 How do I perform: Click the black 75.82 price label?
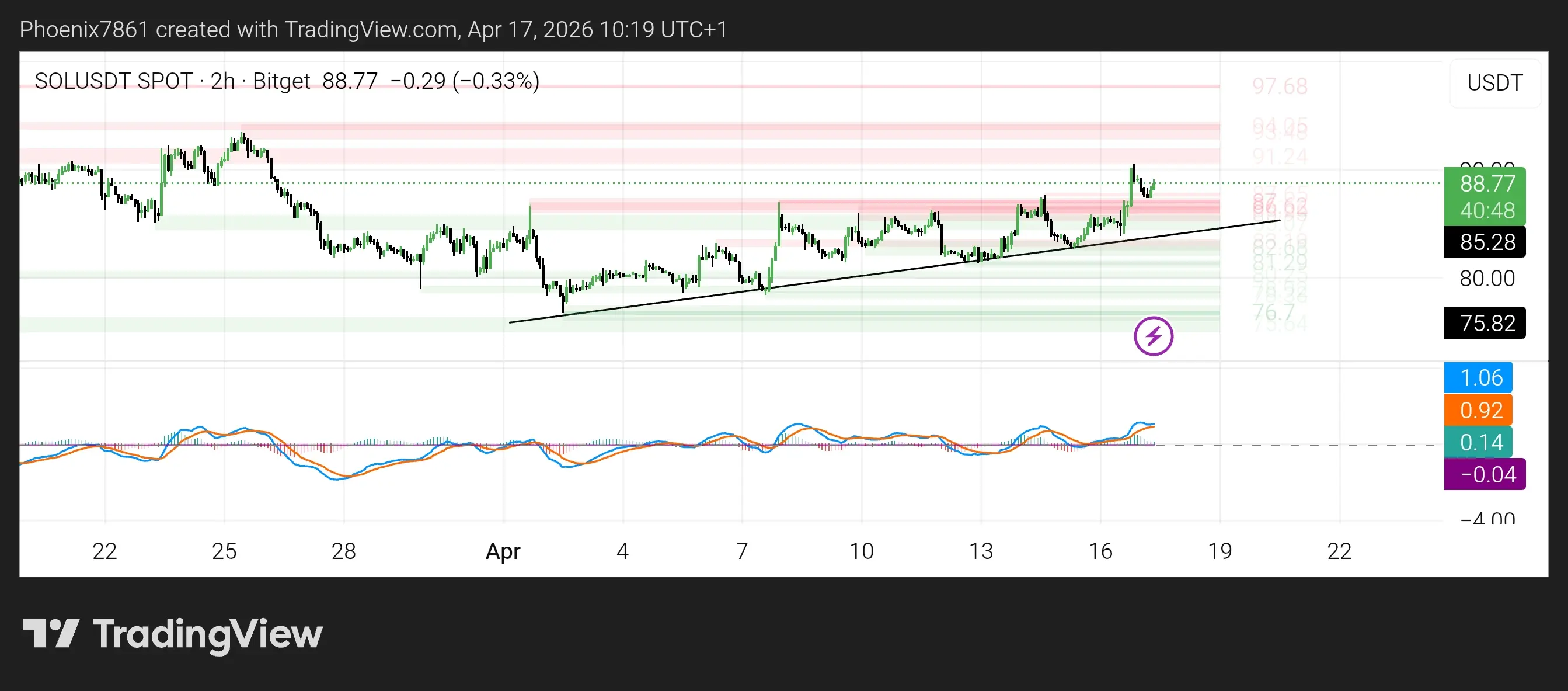point(1487,323)
